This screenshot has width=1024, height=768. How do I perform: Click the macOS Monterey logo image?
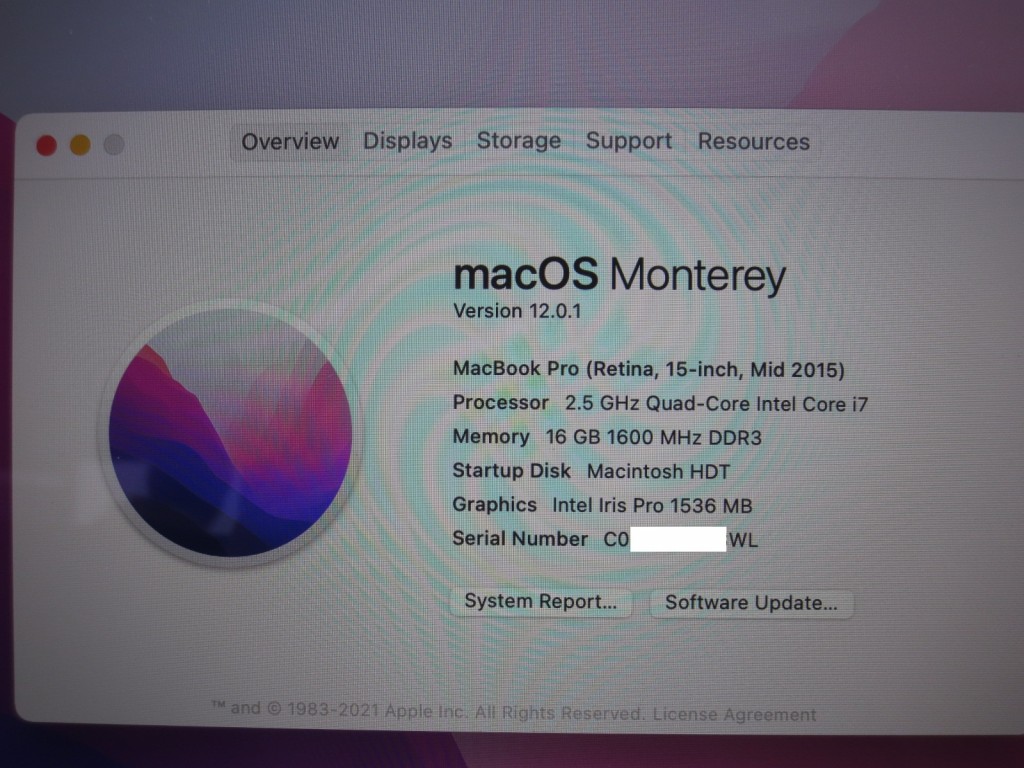[x=230, y=433]
